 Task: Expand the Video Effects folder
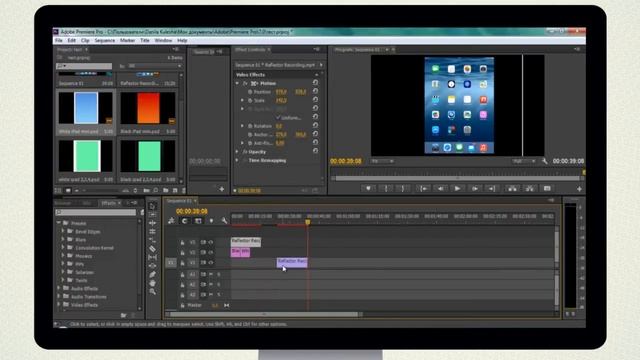click(59, 305)
